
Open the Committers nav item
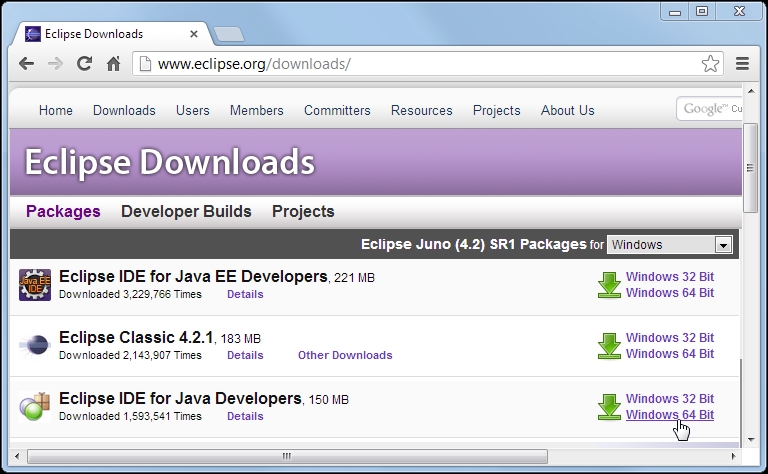(x=337, y=110)
